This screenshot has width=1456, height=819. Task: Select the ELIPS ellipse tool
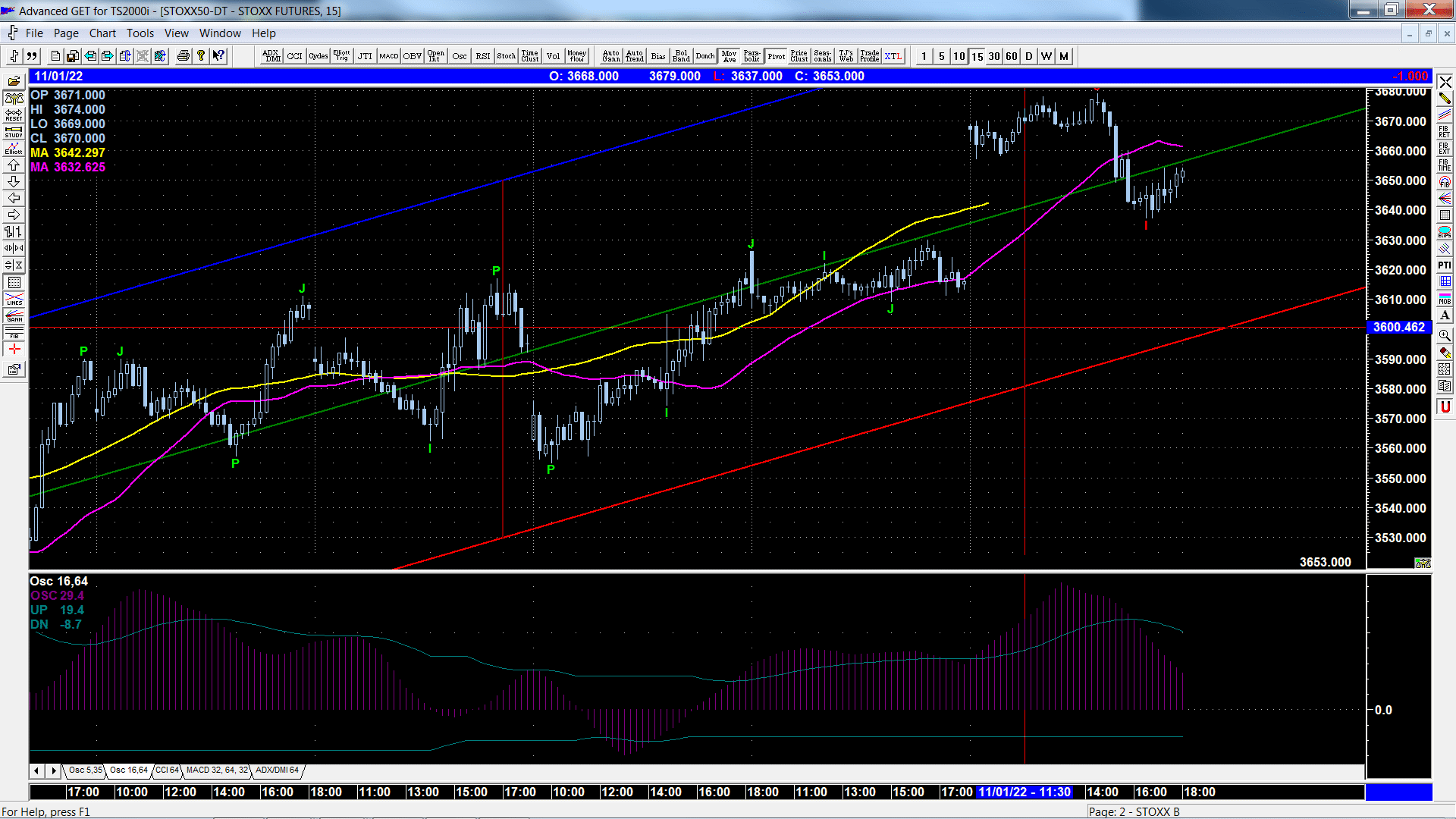(1445, 232)
